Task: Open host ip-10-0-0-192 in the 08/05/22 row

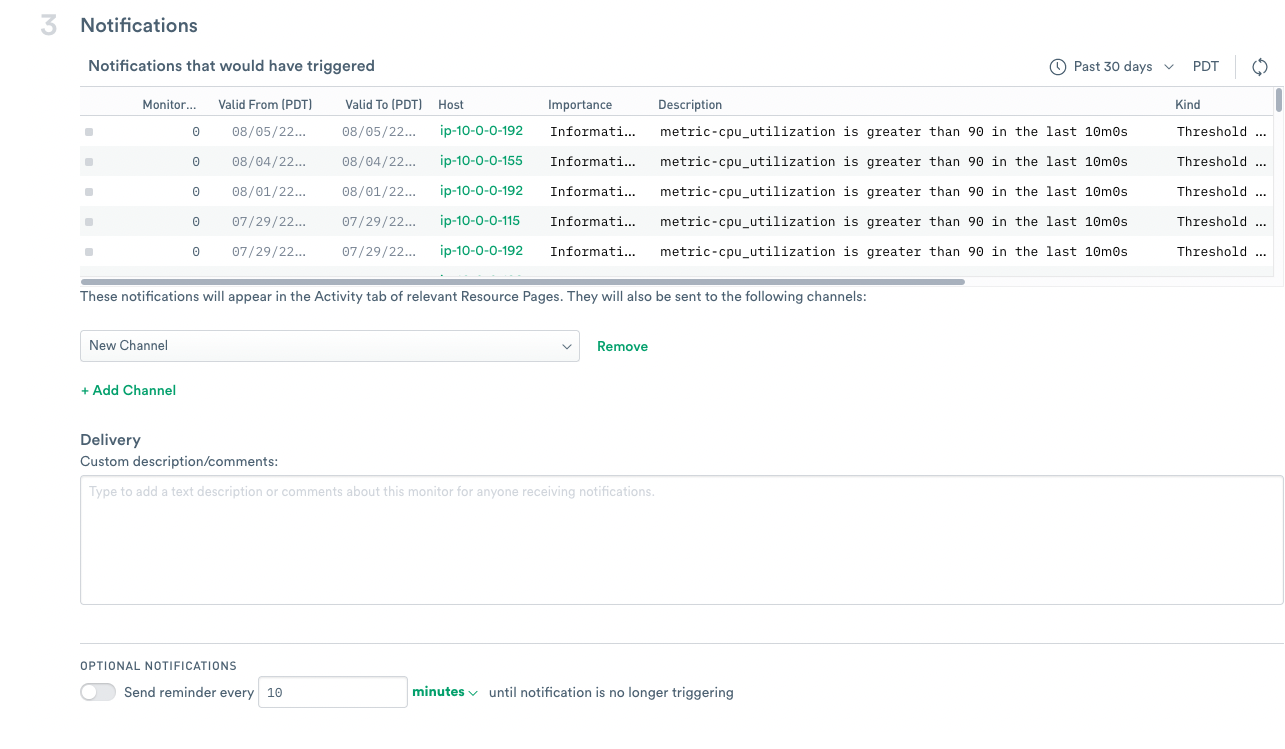Action: [481, 131]
